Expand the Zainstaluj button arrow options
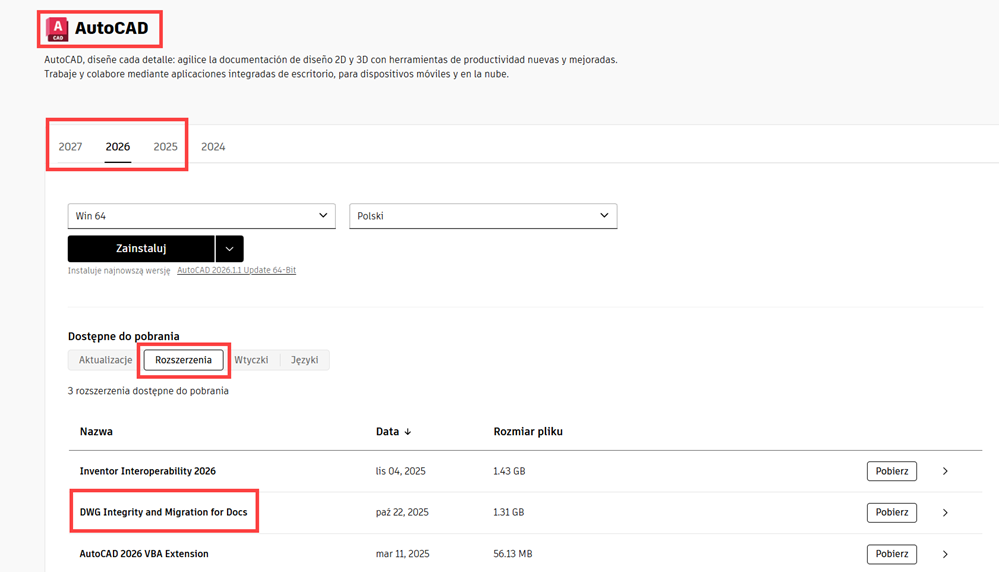 [x=230, y=249]
